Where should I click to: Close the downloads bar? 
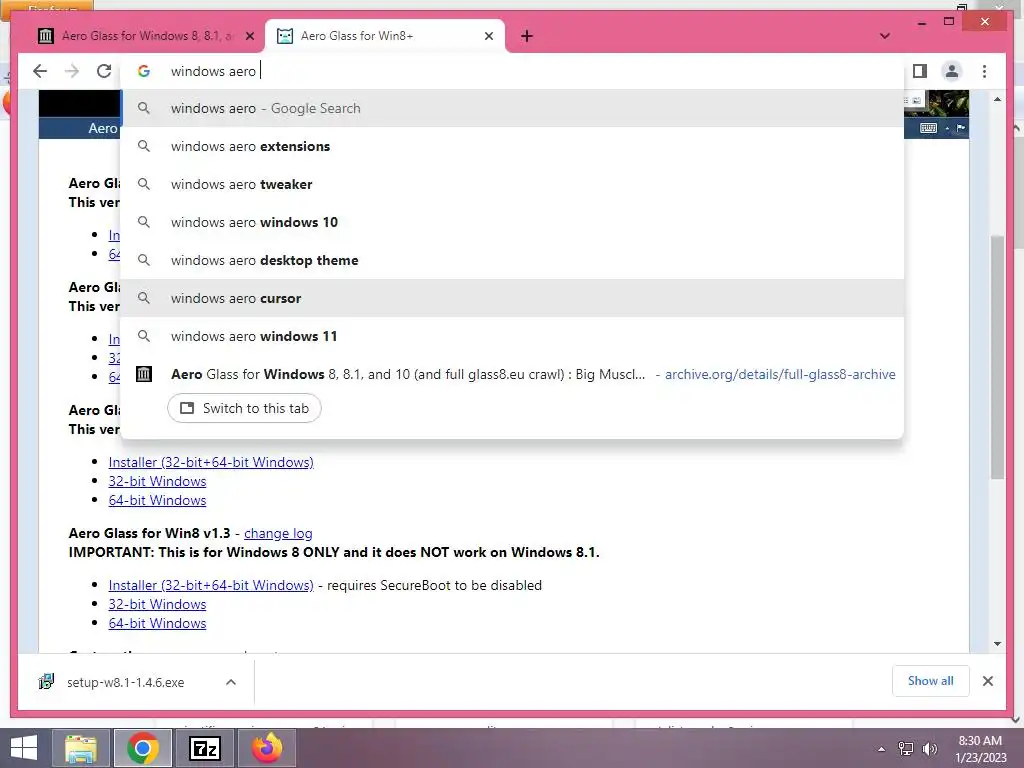987,681
